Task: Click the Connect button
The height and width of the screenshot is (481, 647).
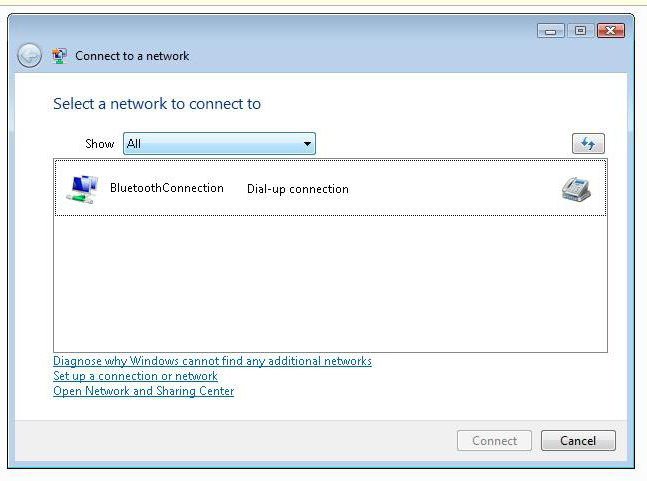Action: (494, 441)
